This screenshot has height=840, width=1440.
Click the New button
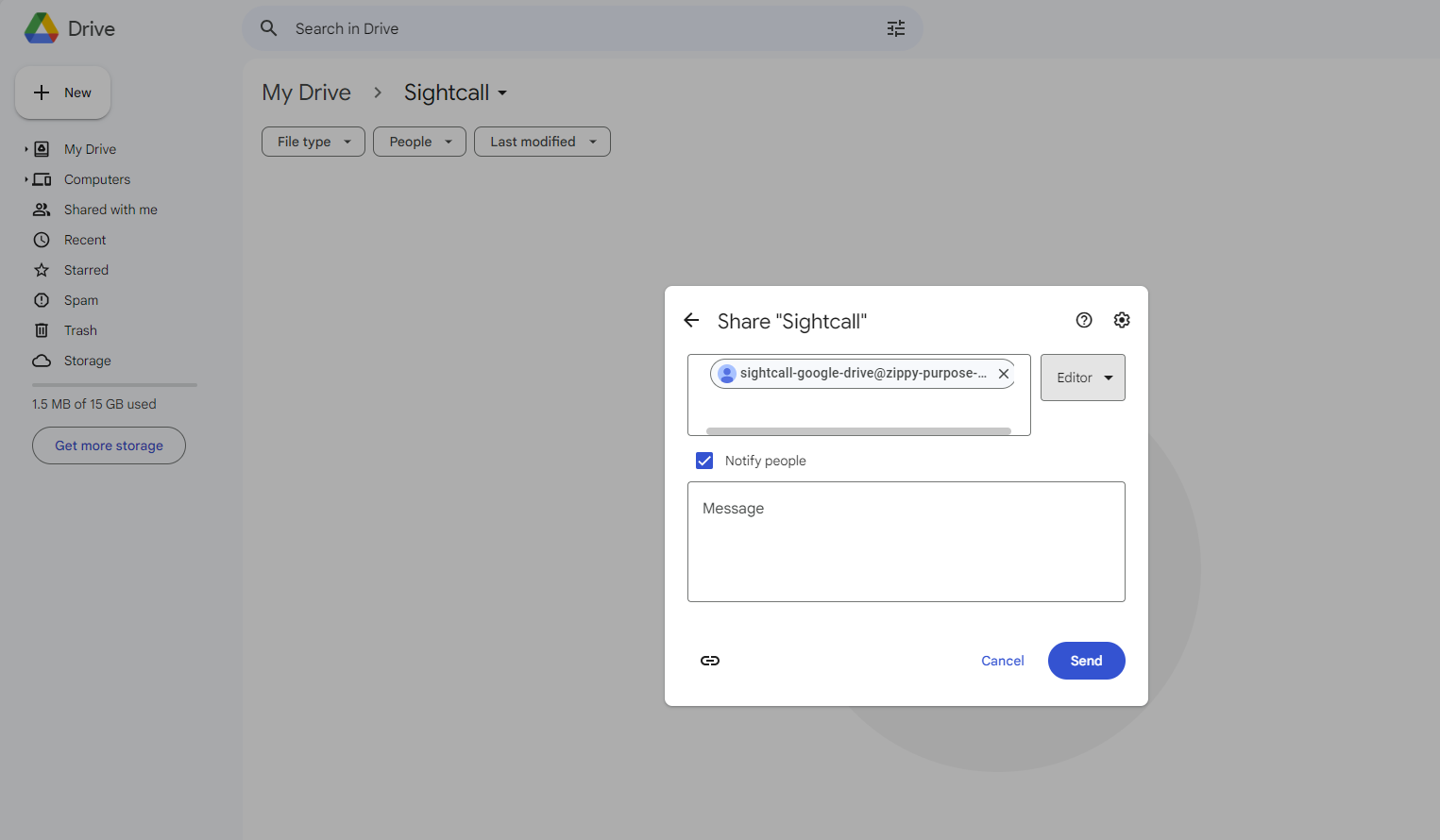coord(62,92)
